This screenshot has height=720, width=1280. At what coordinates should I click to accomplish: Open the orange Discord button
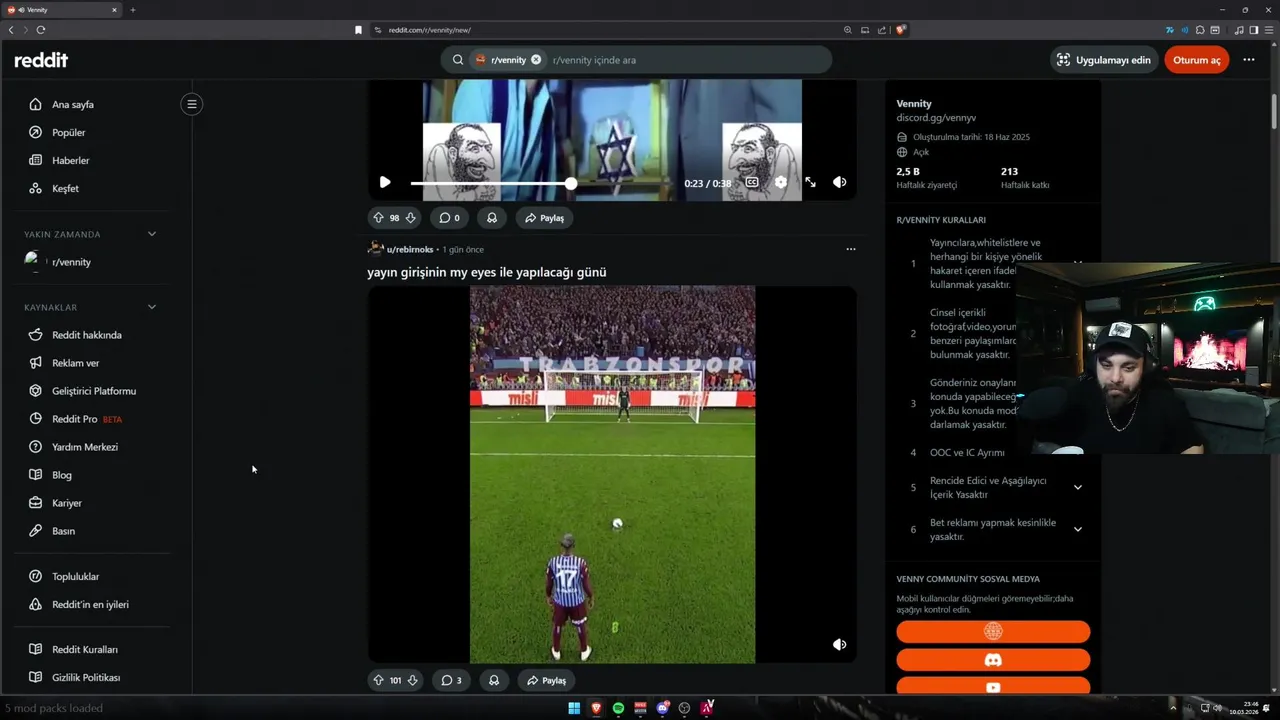[x=993, y=660]
